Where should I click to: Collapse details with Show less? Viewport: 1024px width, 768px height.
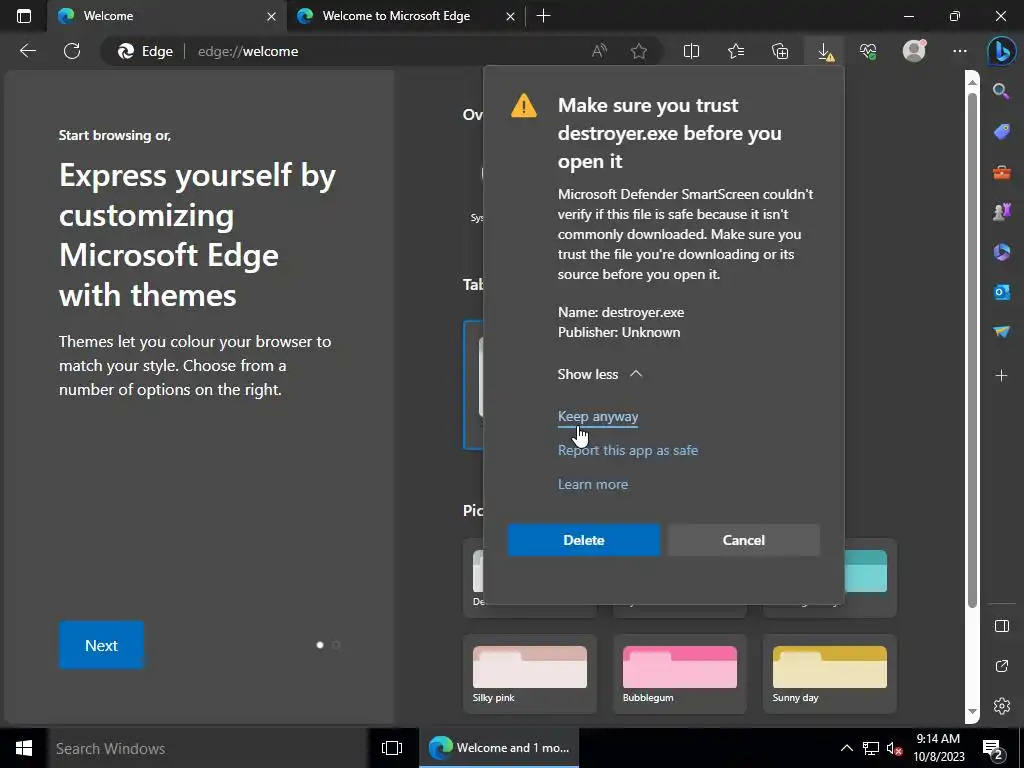[600, 374]
